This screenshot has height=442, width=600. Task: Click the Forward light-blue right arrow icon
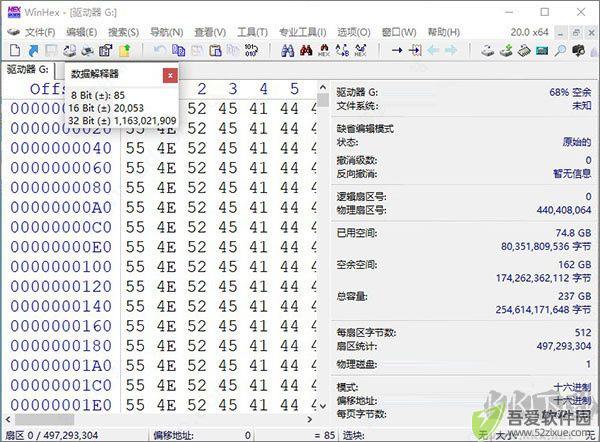point(452,50)
